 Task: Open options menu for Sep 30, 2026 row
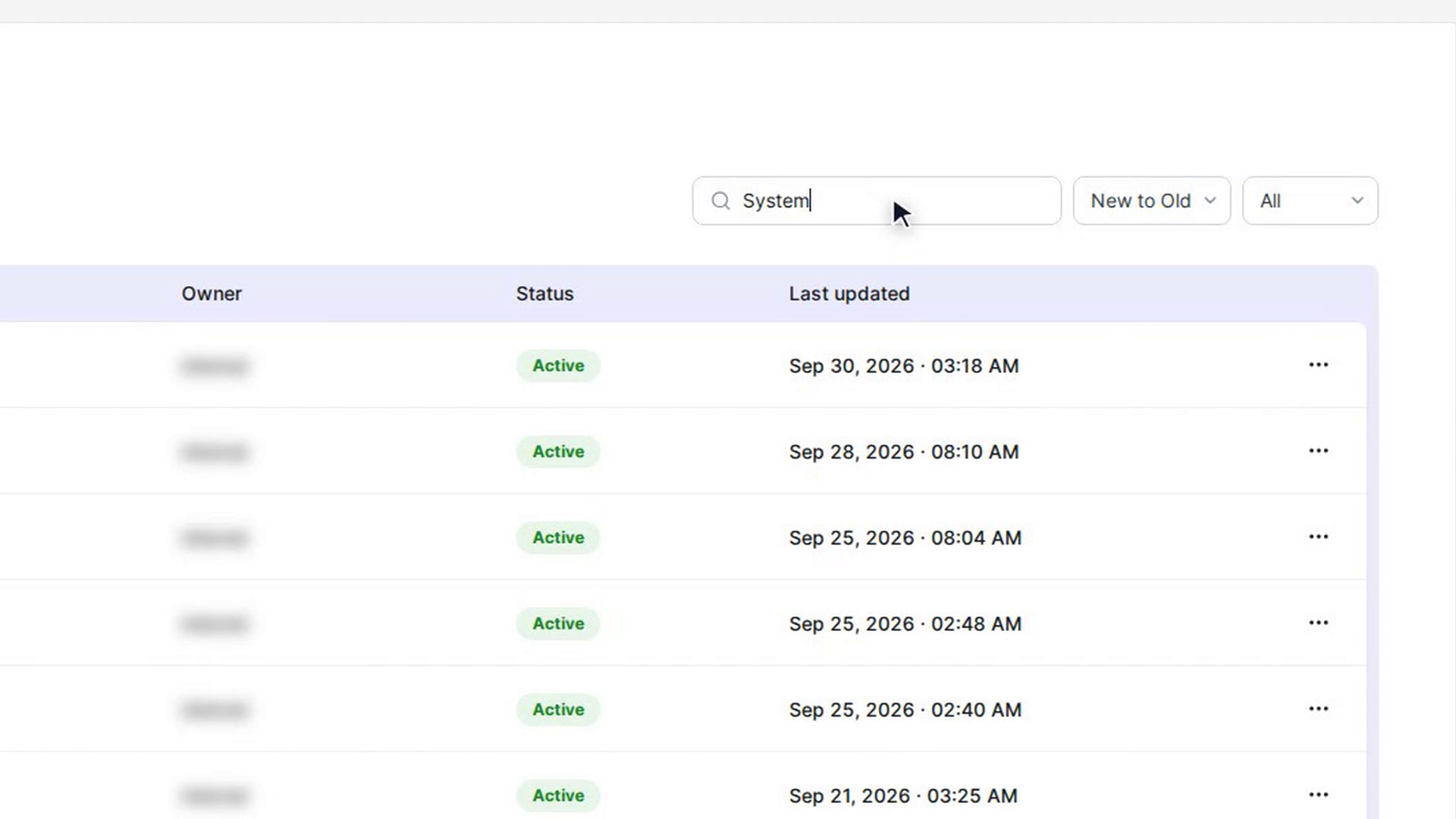pyautogui.click(x=1318, y=365)
